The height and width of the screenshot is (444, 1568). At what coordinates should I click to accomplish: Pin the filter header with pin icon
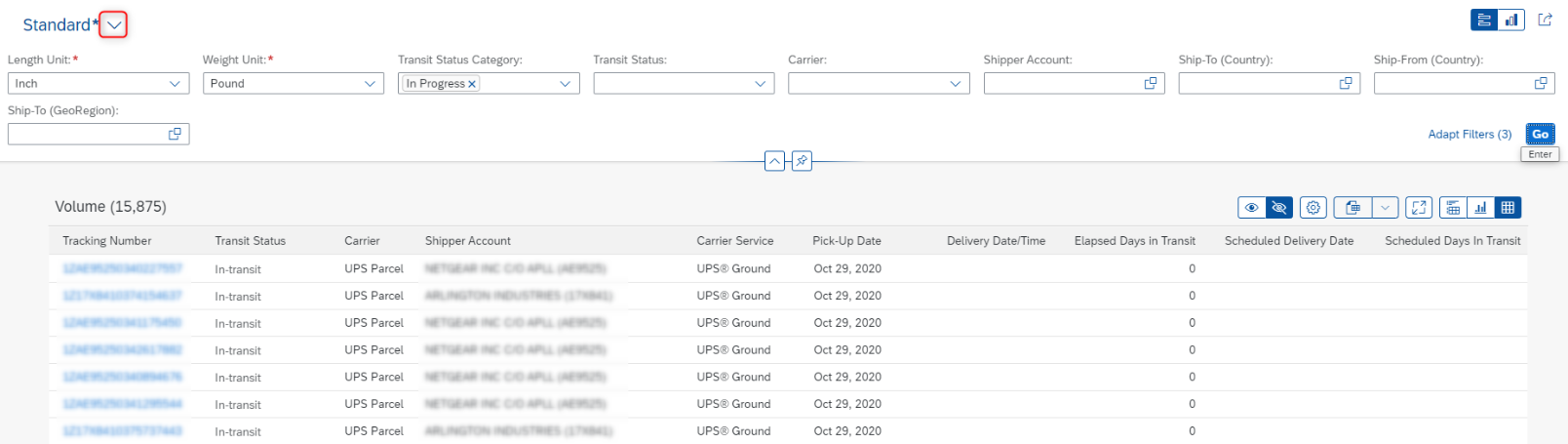[x=802, y=161]
